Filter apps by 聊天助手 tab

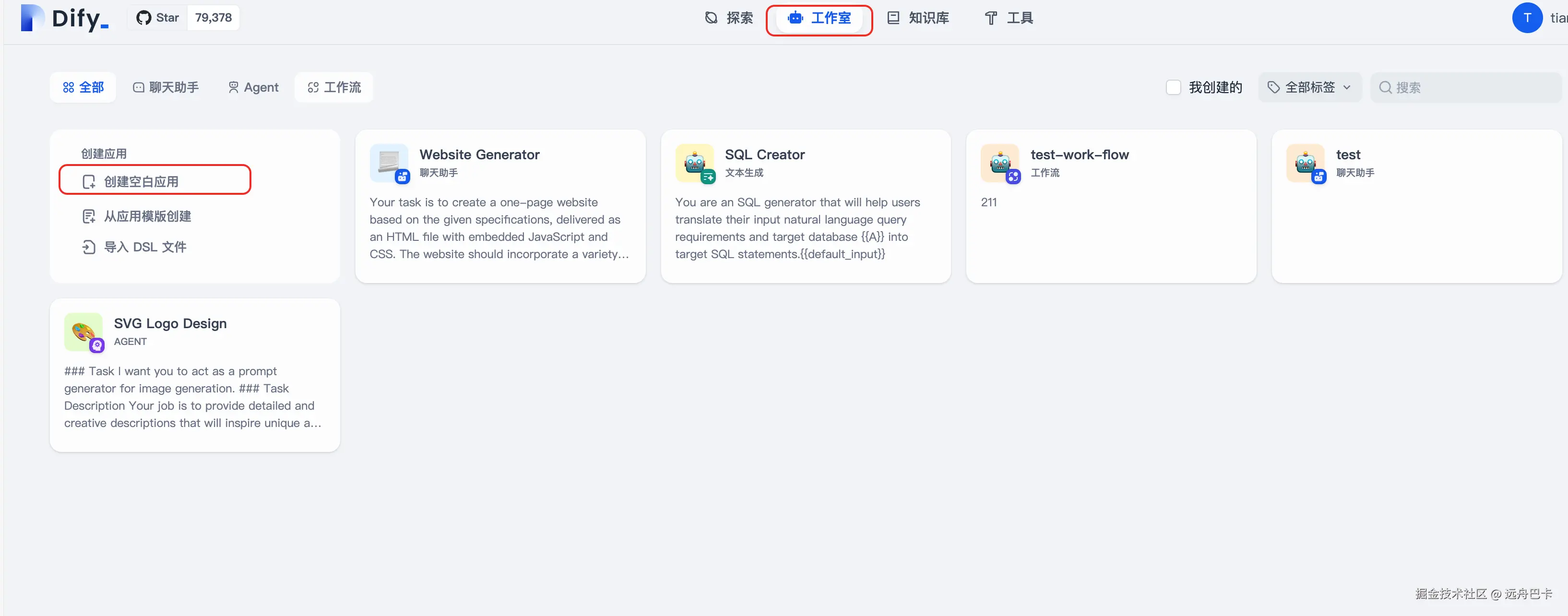click(166, 88)
